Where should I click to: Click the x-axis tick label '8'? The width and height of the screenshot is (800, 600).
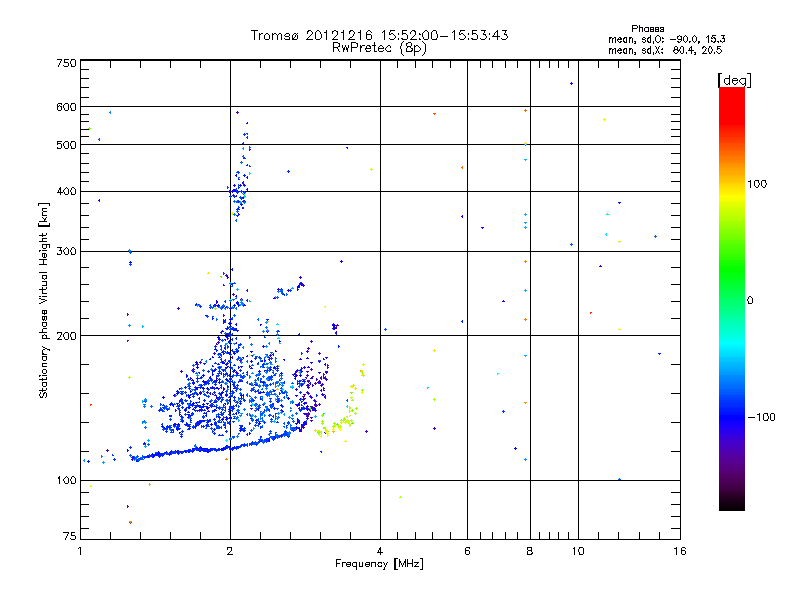point(530,551)
